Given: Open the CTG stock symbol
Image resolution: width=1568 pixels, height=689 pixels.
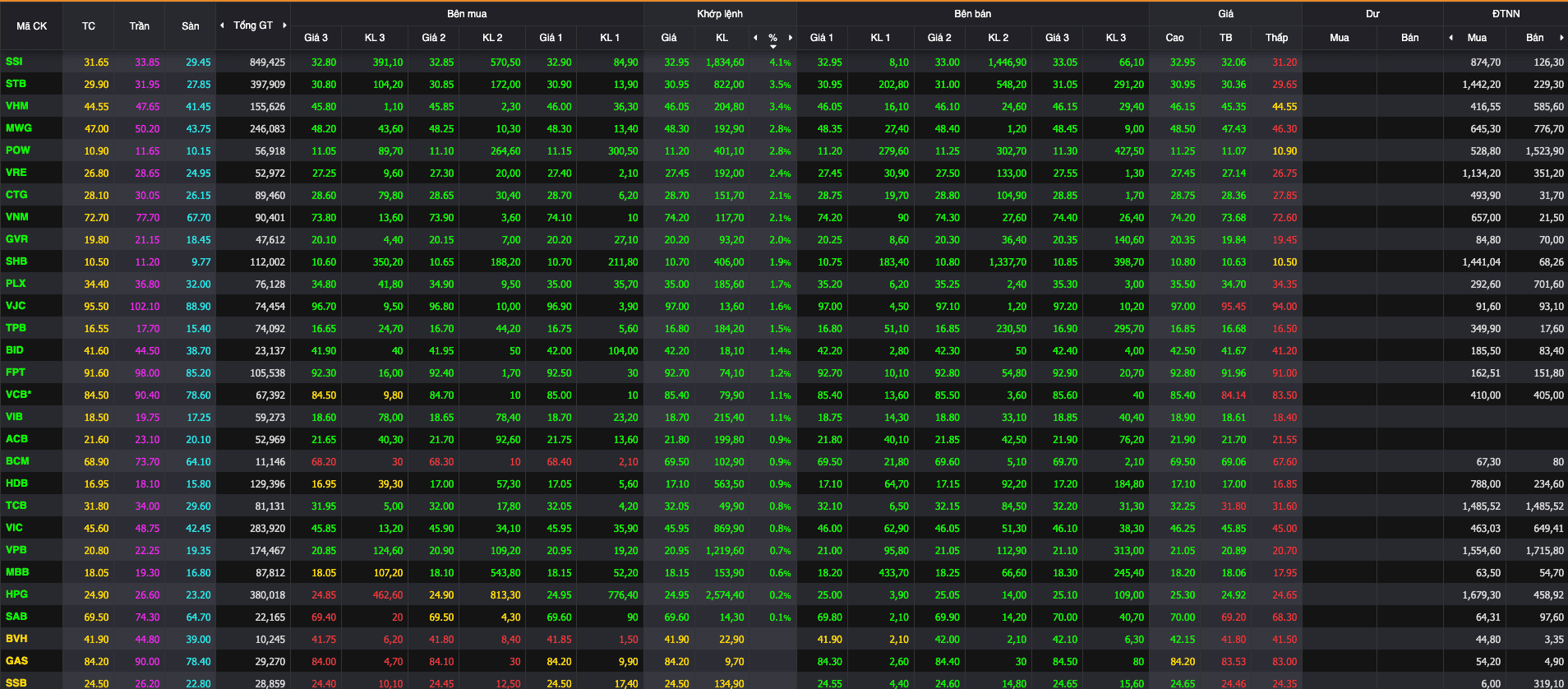Looking at the screenshot, I should coord(16,195).
